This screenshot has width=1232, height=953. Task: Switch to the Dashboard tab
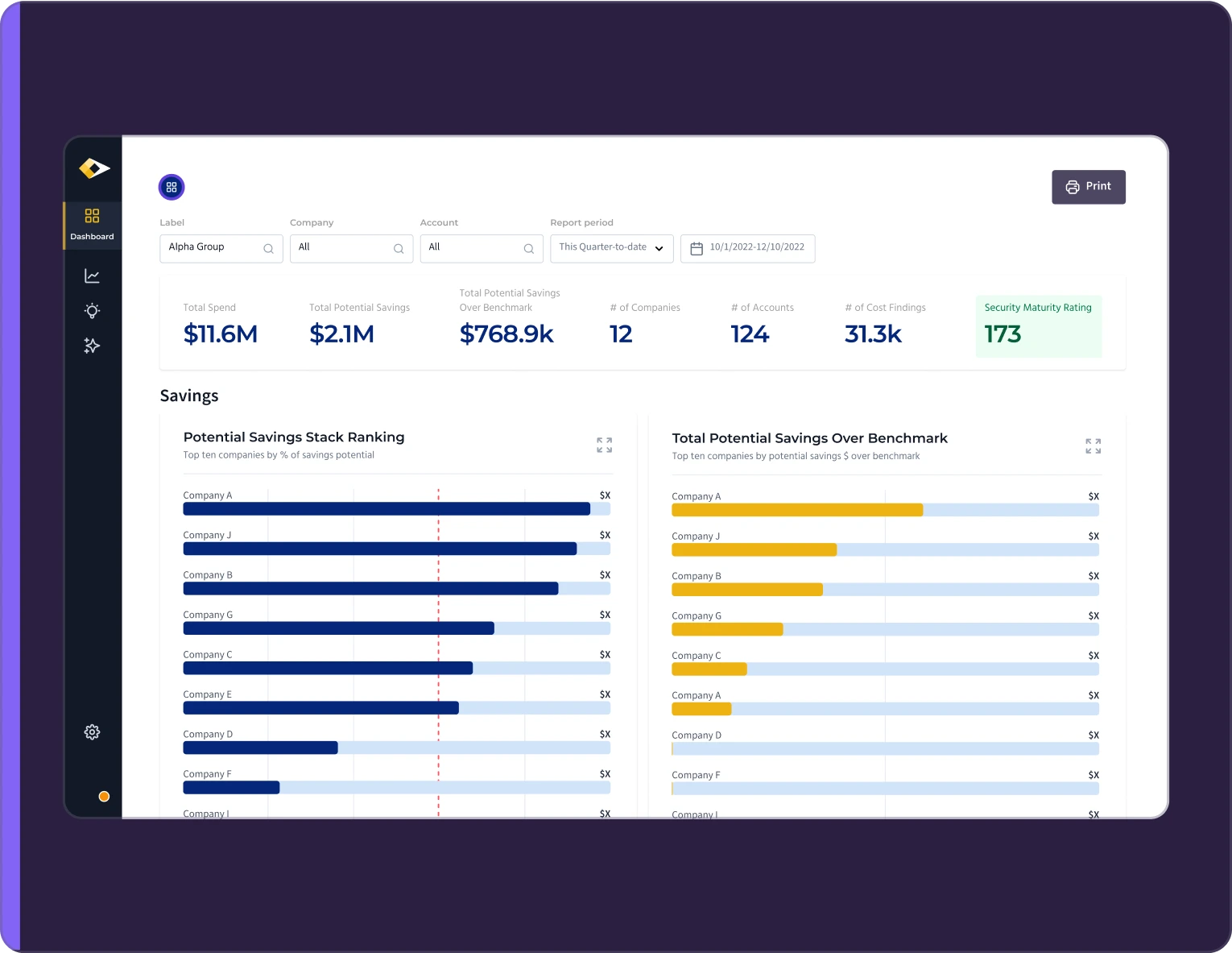[92, 226]
